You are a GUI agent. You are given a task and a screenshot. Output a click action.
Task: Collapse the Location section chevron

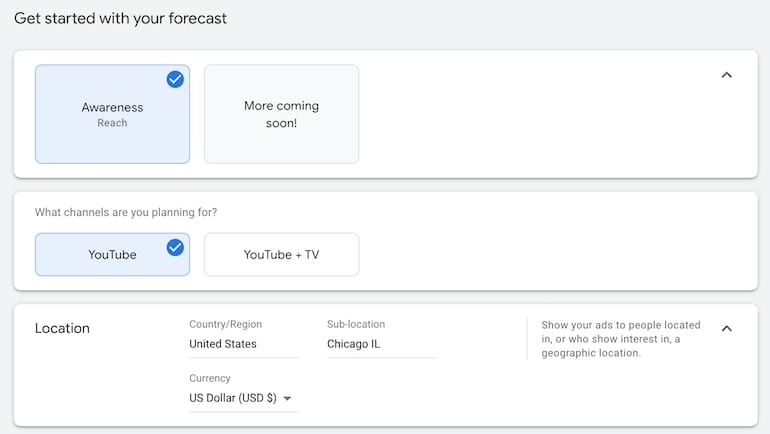[726, 328]
